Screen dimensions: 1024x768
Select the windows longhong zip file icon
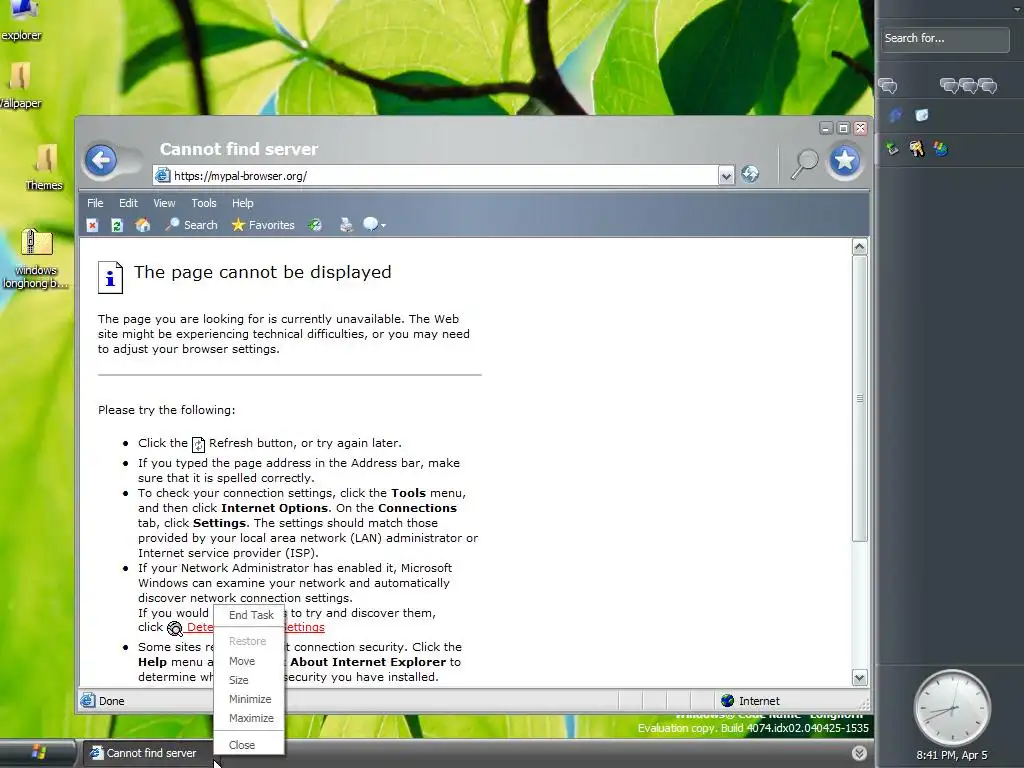click(36, 259)
